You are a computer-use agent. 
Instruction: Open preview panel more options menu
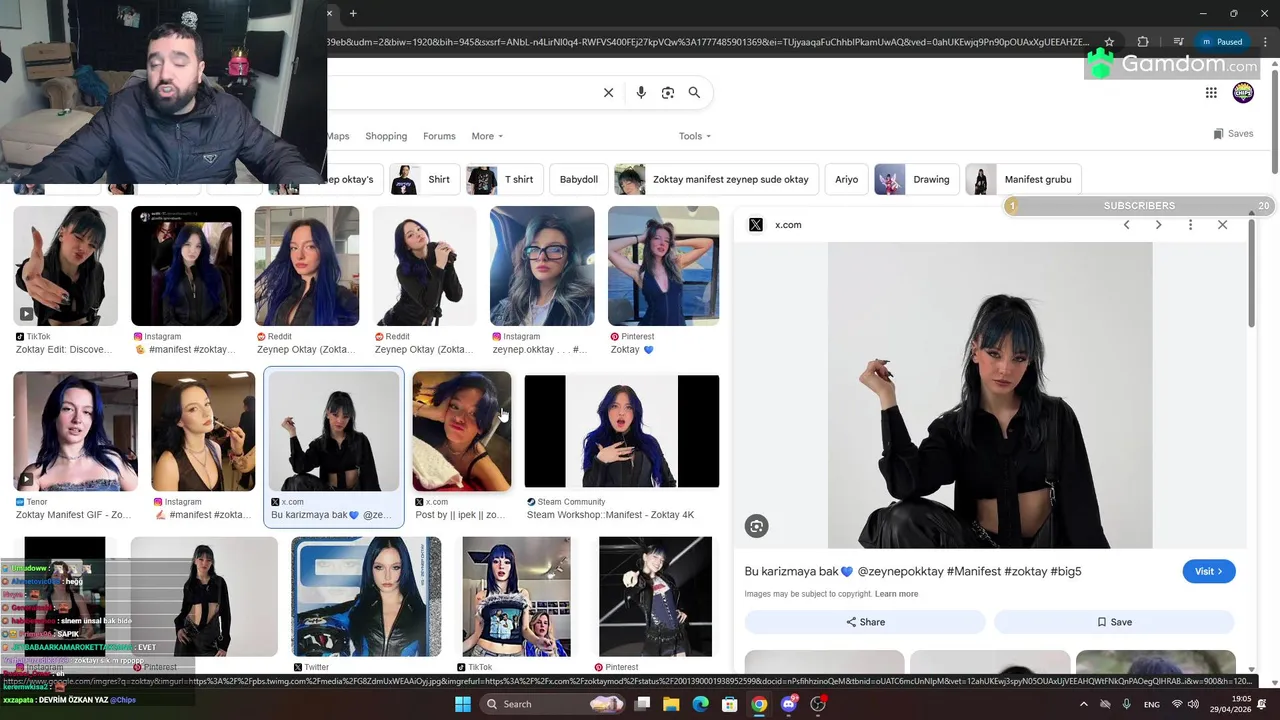tap(1190, 225)
